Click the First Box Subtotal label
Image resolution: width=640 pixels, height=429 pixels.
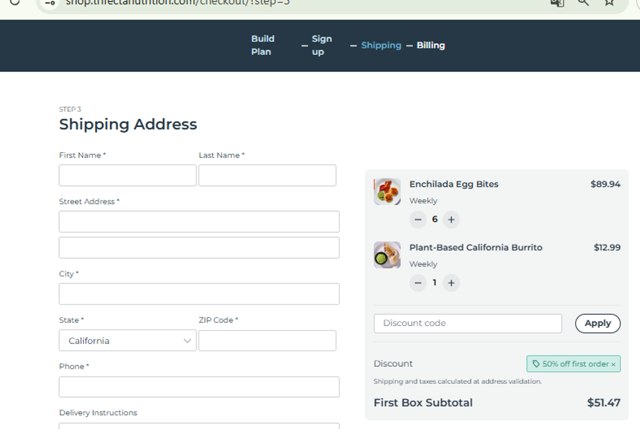423,403
